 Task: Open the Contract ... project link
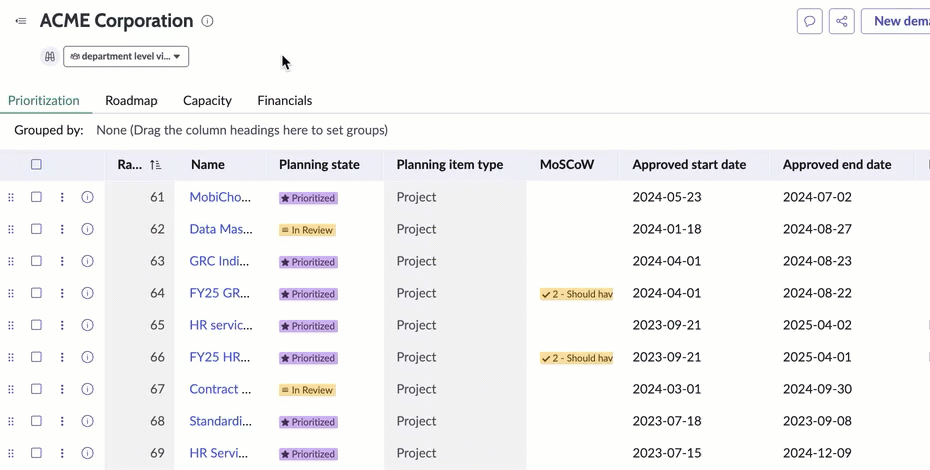220,389
